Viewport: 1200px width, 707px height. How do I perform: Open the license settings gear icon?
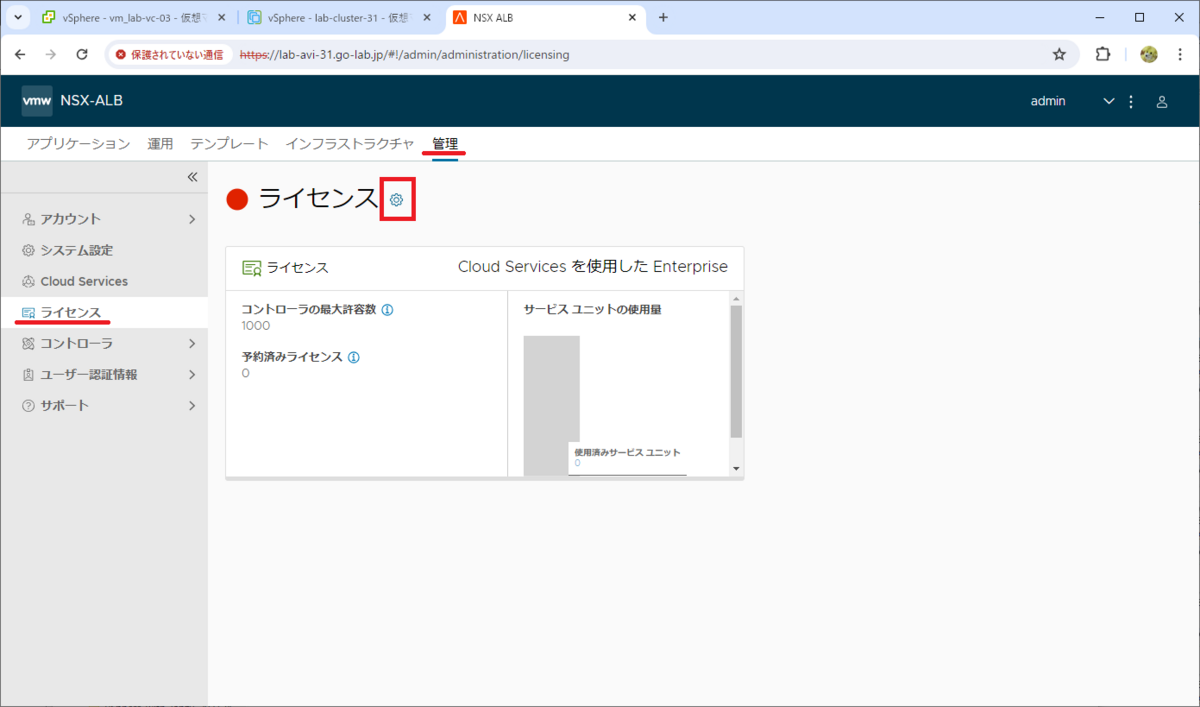coord(396,200)
